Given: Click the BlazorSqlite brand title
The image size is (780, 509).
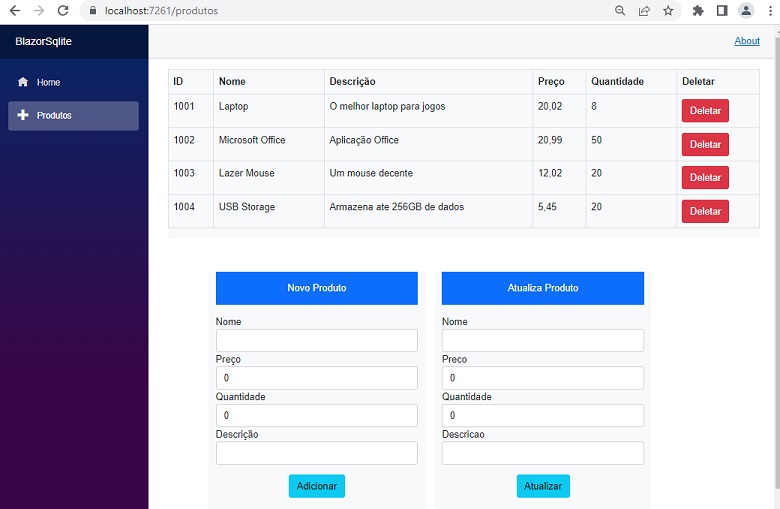Looking at the screenshot, I should click(43, 41).
